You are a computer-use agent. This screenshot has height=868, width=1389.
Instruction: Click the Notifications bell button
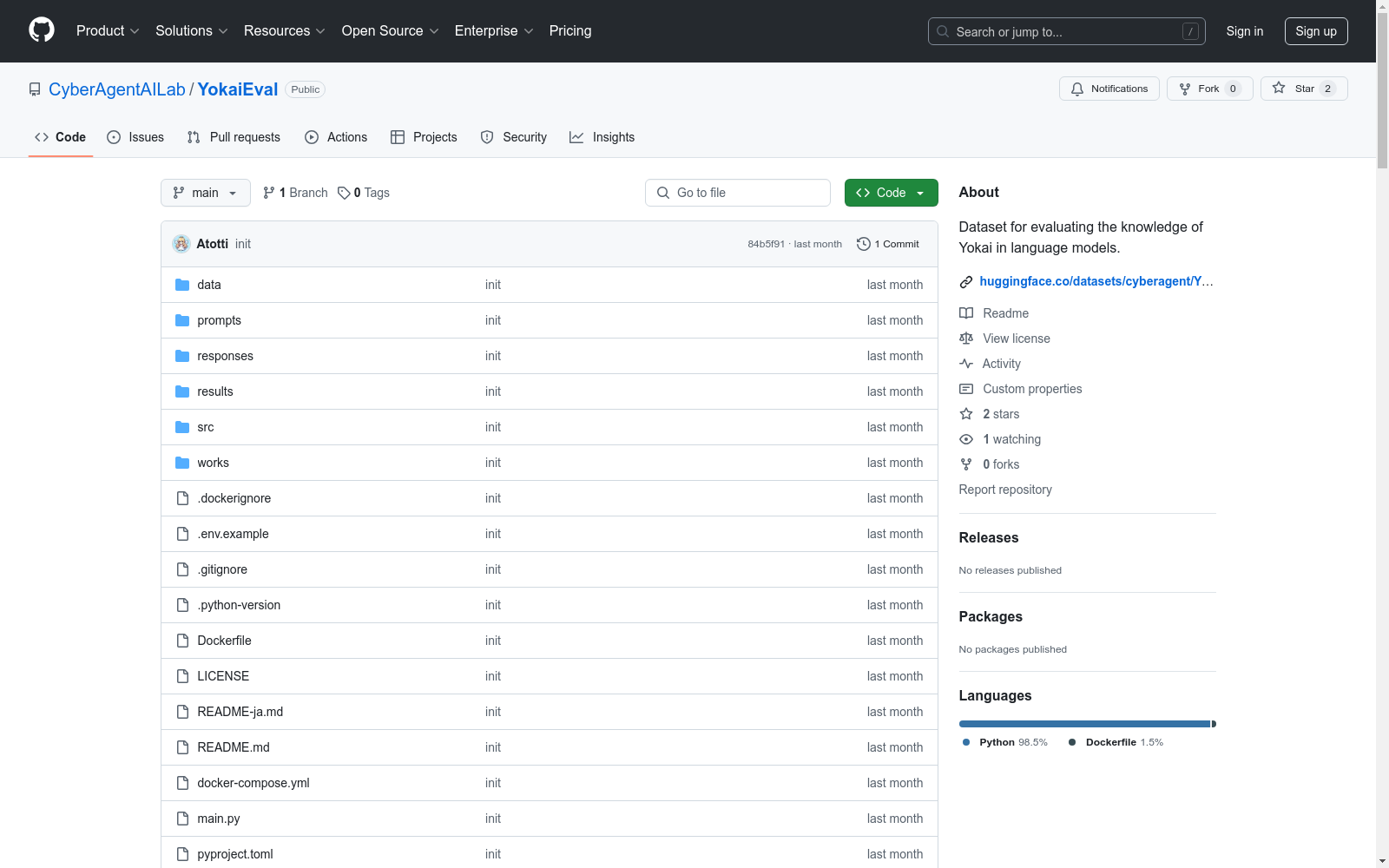(1109, 89)
